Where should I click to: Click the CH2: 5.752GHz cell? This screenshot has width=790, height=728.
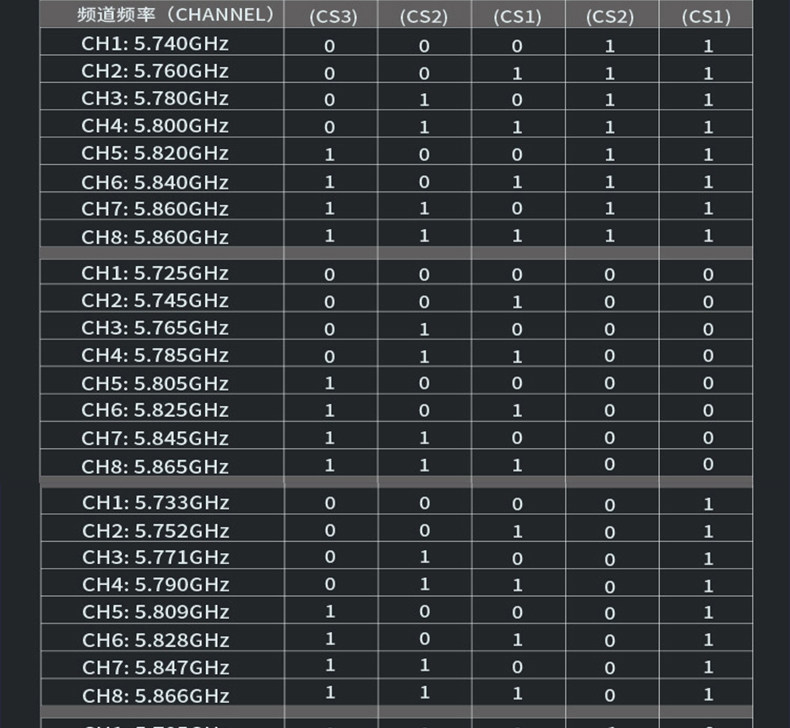tap(156, 531)
